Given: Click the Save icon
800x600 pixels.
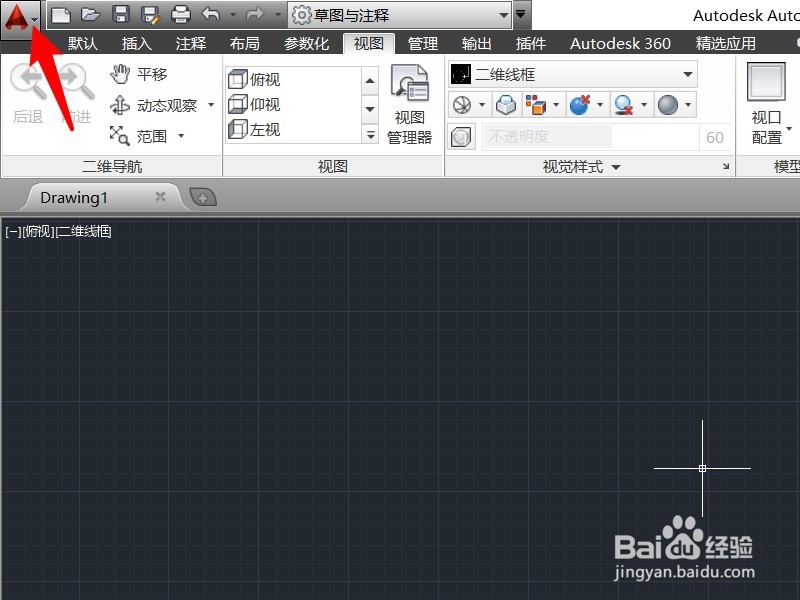Looking at the screenshot, I should pyautogui.click(x=119, y=13).
